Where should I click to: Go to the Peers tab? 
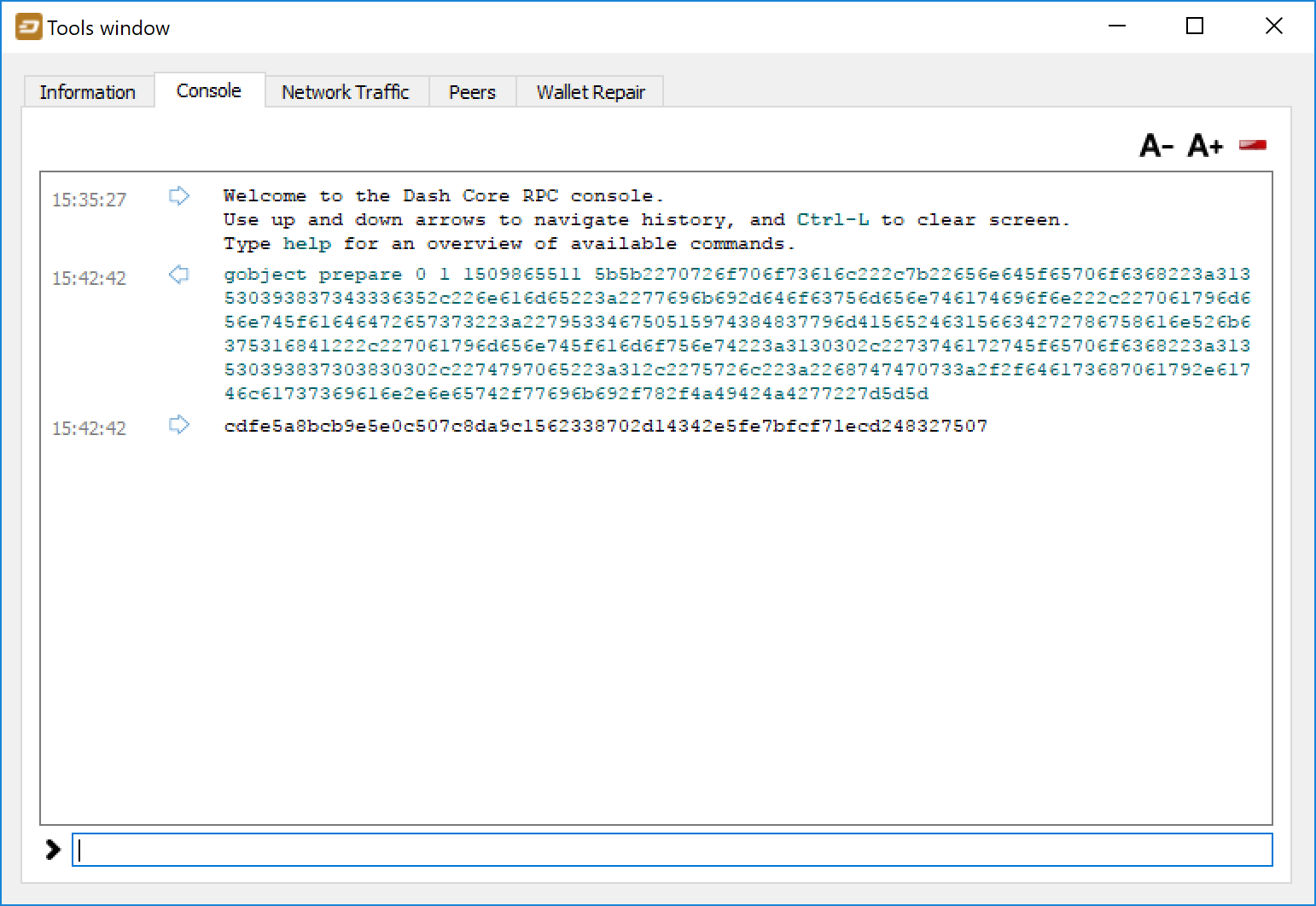472,92
